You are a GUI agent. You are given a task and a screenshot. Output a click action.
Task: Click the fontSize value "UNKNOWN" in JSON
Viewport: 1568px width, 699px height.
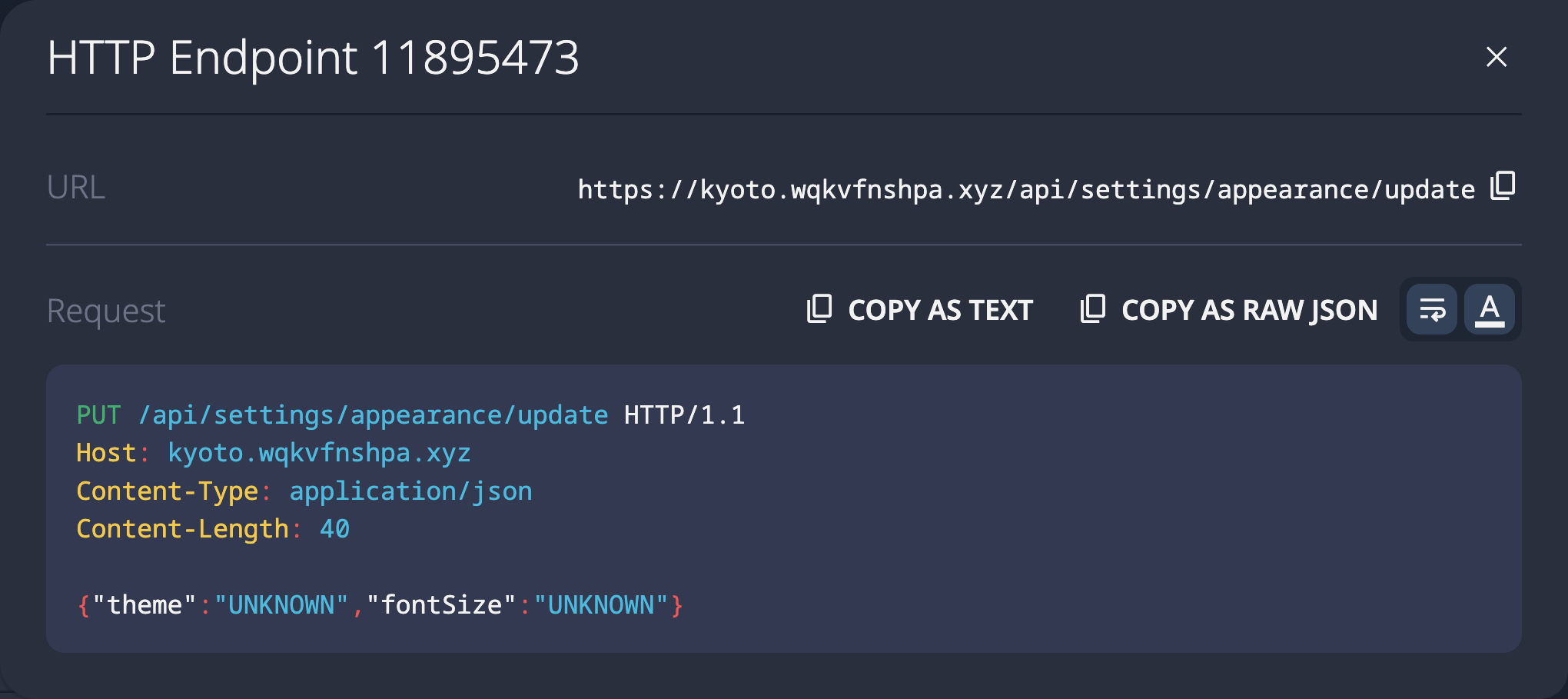(601, 605)
